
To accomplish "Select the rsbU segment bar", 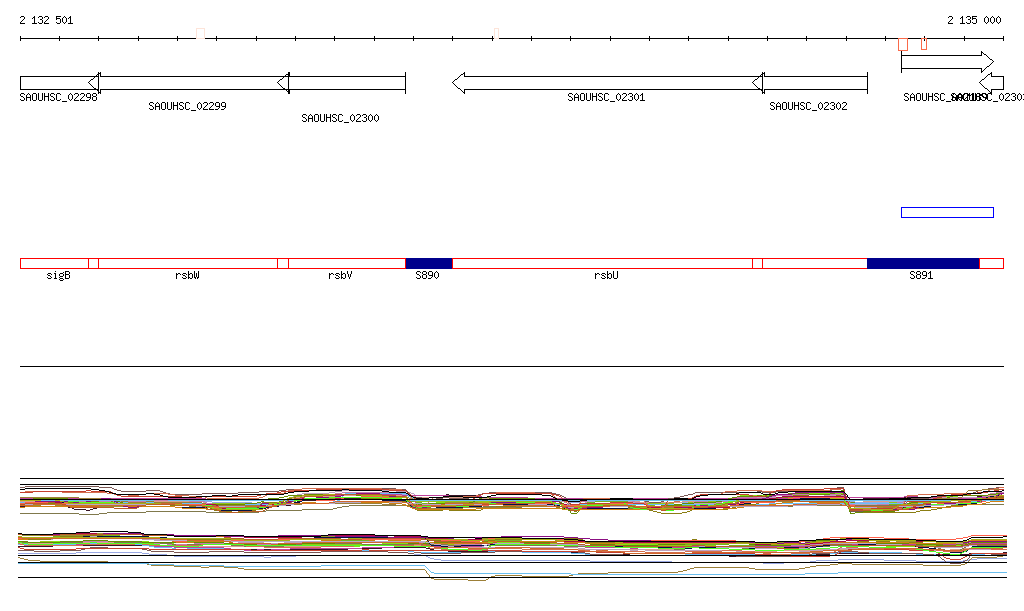I will tap(602, 264).
